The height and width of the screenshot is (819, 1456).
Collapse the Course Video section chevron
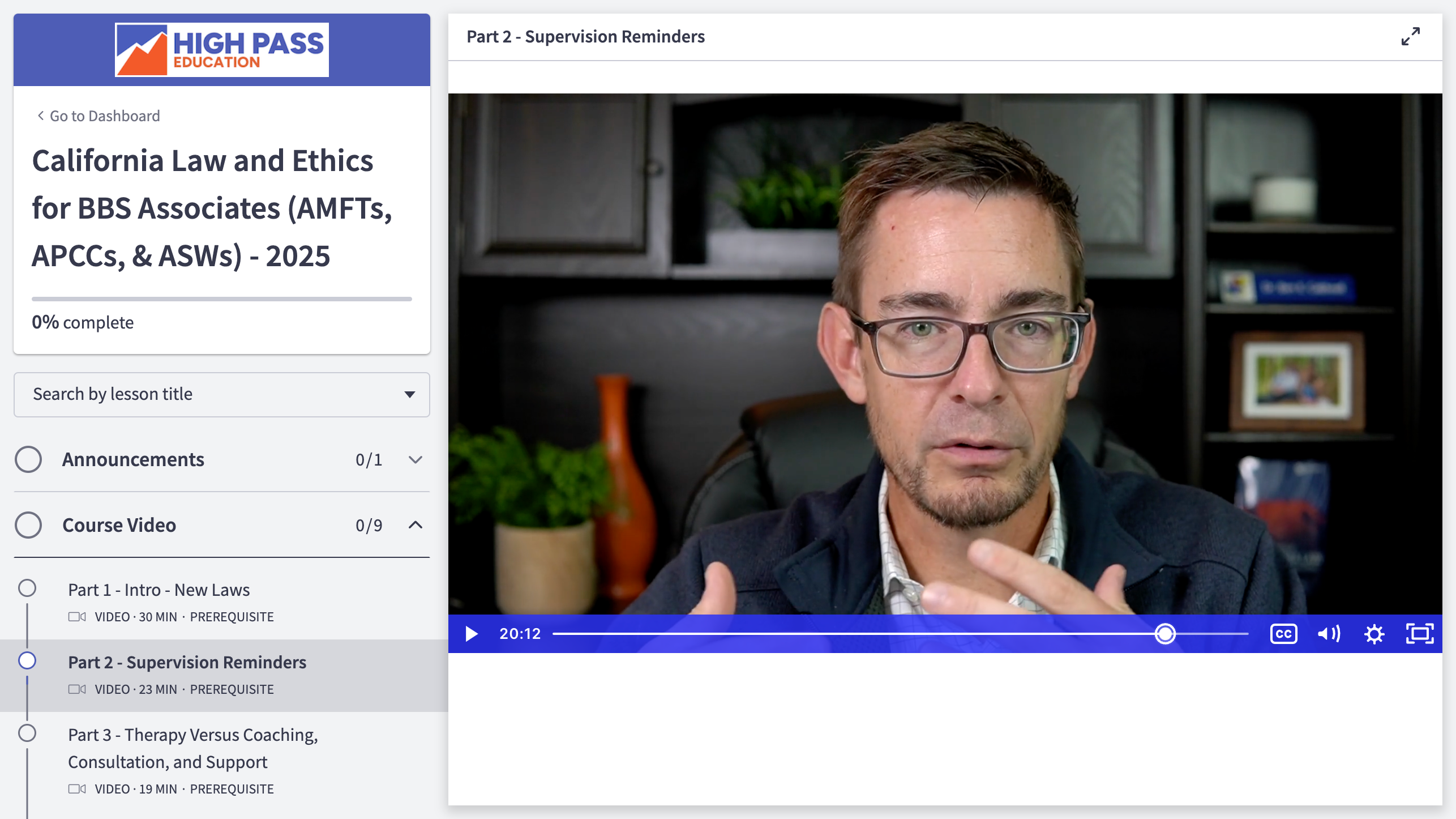pyautogui.click(x=416, y=525)
